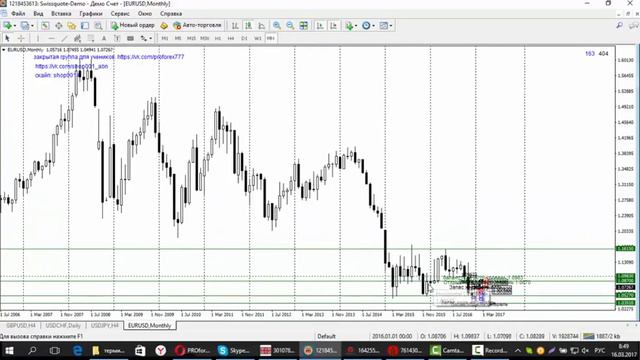Switch timeframe to D1

[244, 38]
